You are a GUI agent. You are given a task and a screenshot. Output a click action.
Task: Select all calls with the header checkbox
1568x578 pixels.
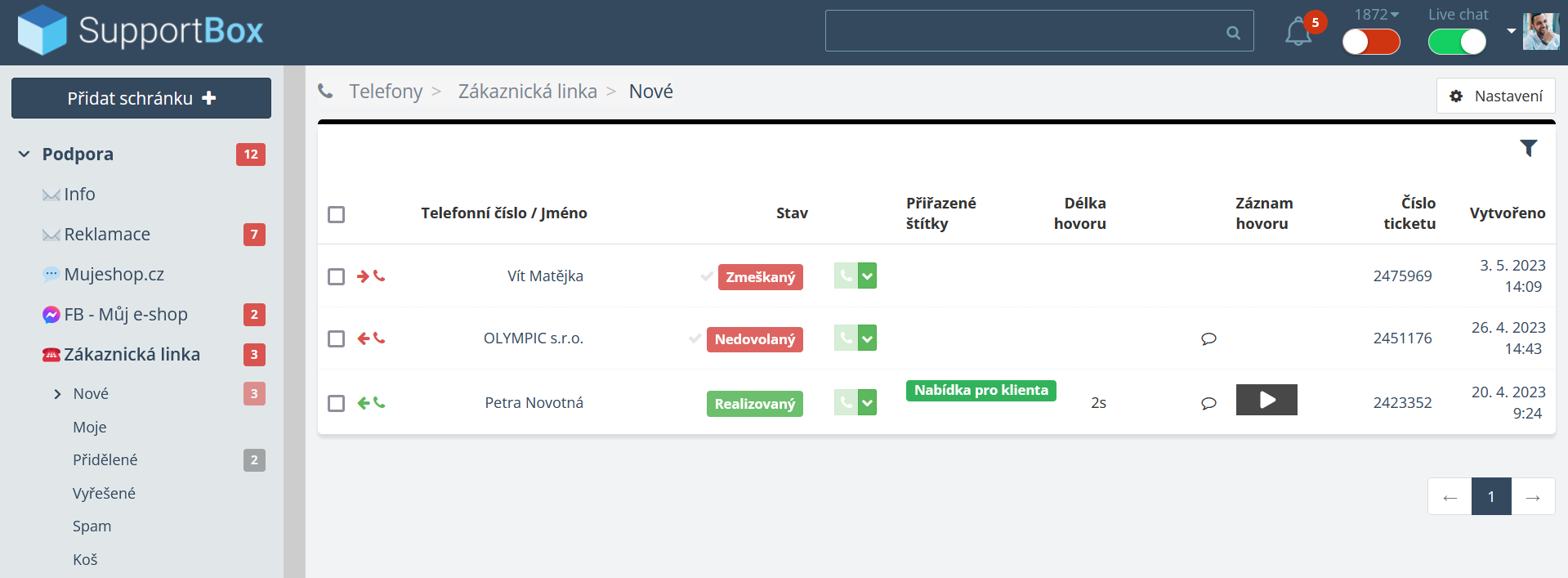tap(336, 214)
